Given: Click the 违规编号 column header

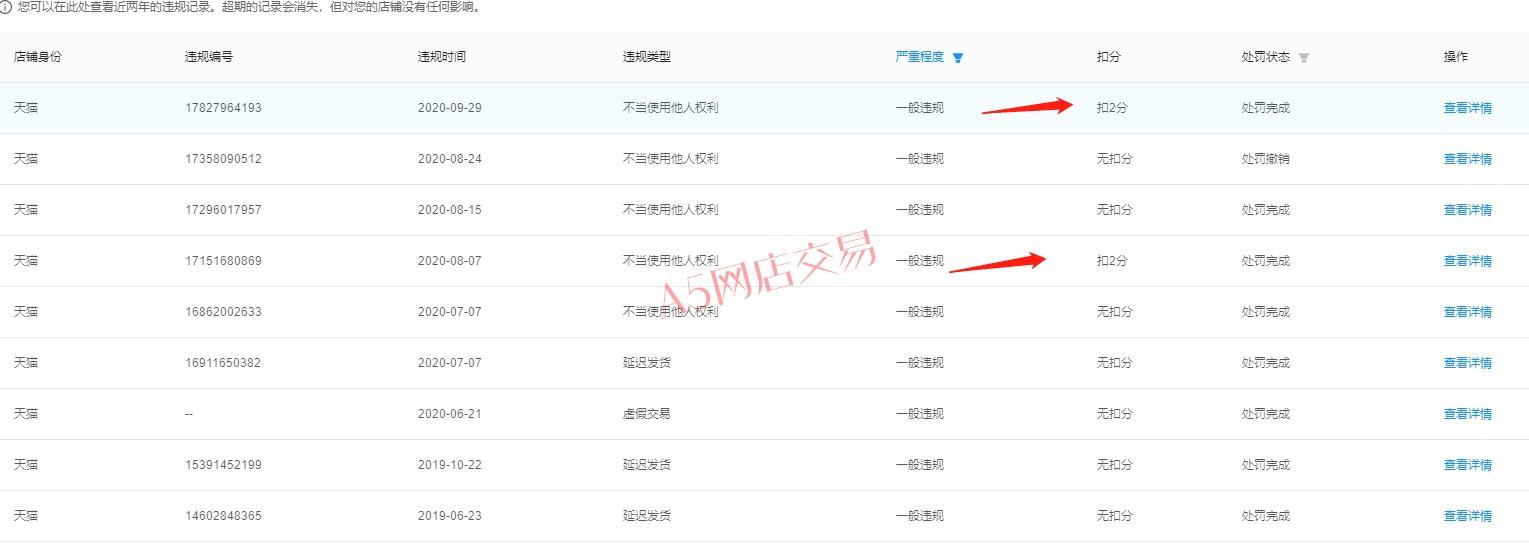Looking at the screenshot, I should pyautogui.click(x=209, y=57).
